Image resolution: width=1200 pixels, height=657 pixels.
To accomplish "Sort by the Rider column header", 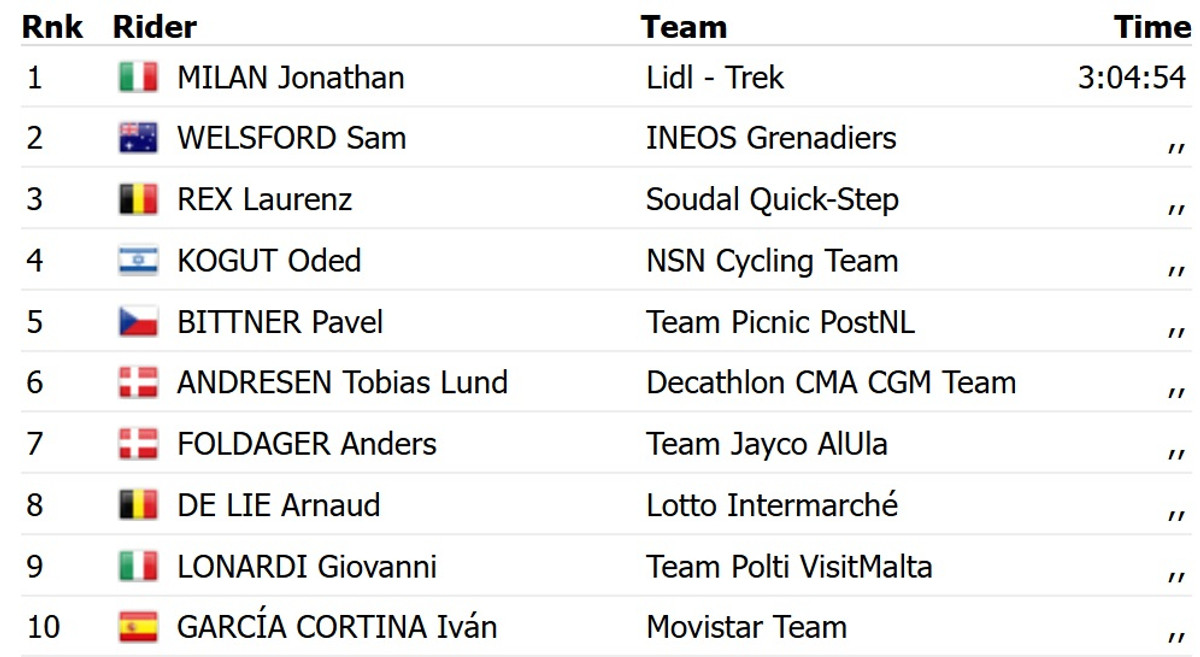I will pos(155,27).
